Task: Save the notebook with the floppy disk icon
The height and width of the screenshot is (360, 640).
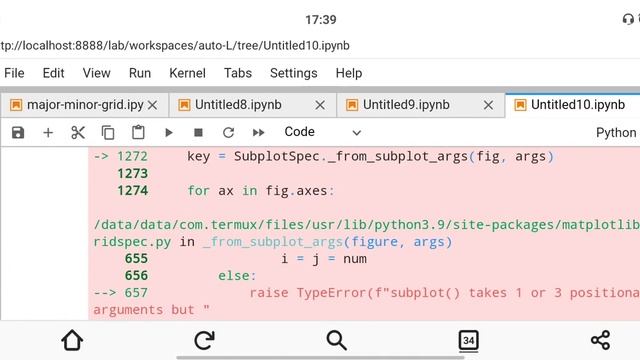Action: 18,133
